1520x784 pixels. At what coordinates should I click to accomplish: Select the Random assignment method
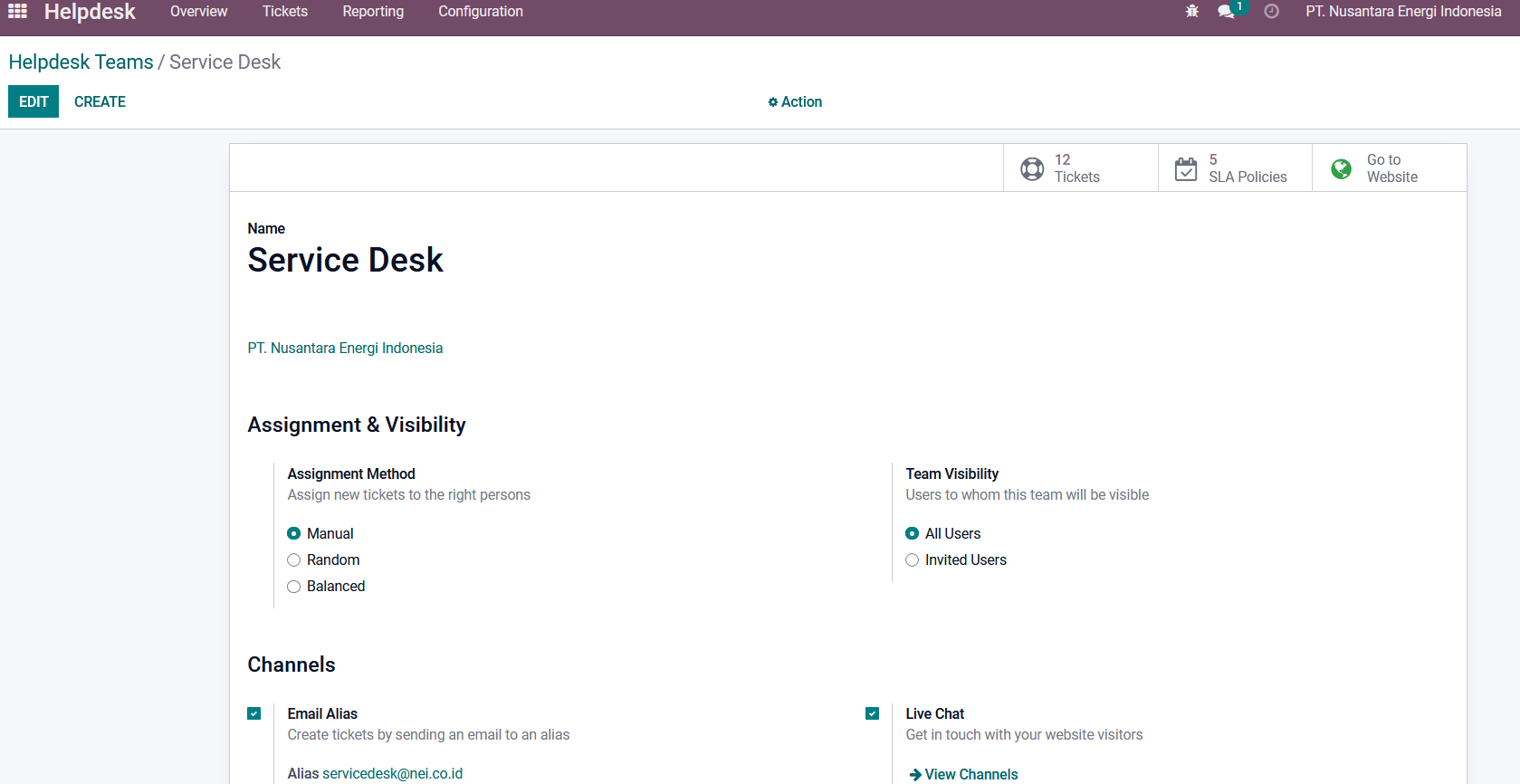tap(294, 560)
